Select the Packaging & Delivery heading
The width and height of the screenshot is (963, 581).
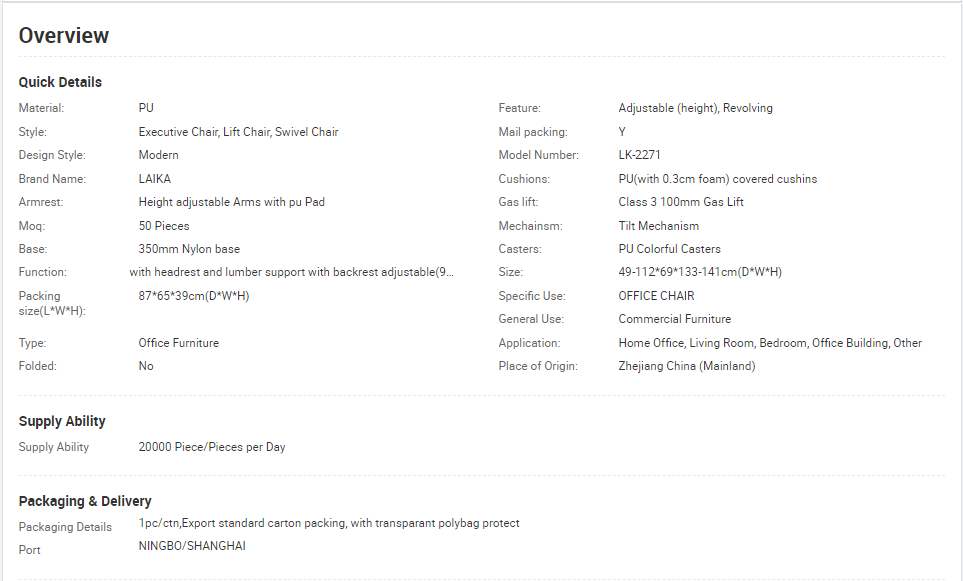85,501
